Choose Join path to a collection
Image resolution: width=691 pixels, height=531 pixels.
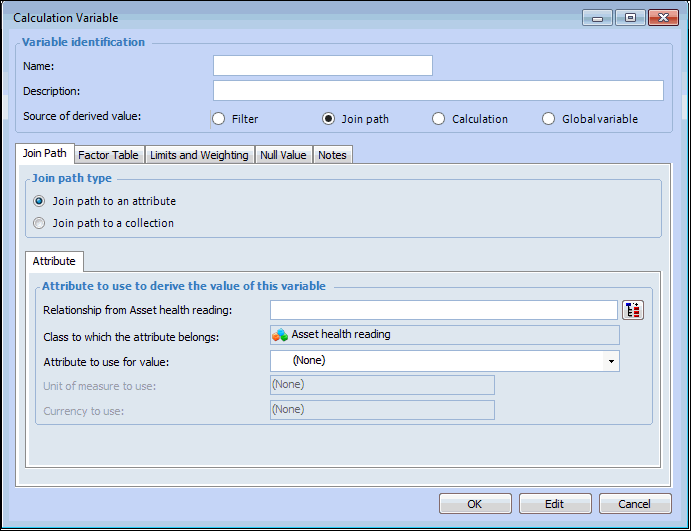[40, 223]
